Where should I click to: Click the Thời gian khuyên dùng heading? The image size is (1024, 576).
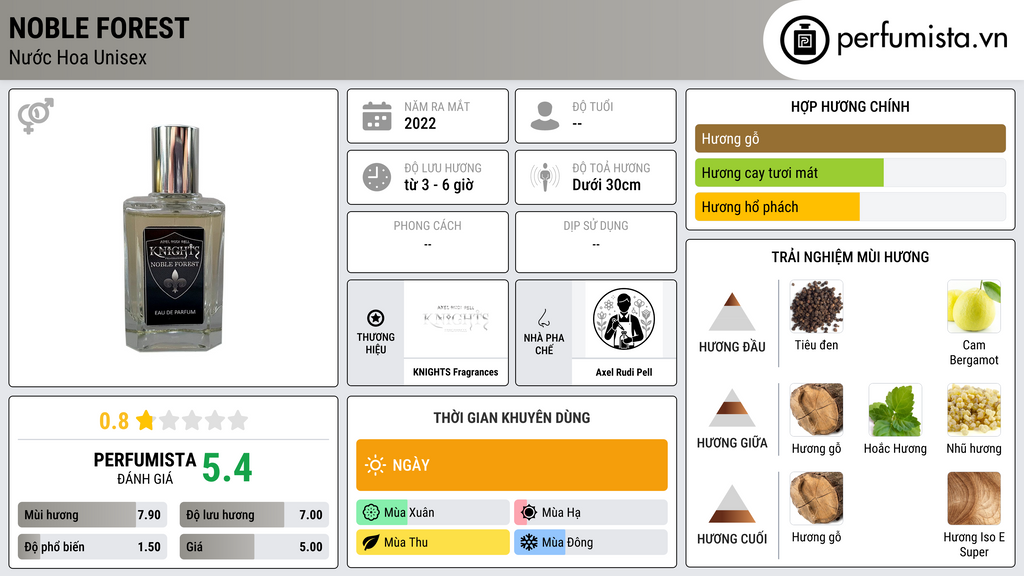point(512,418)
